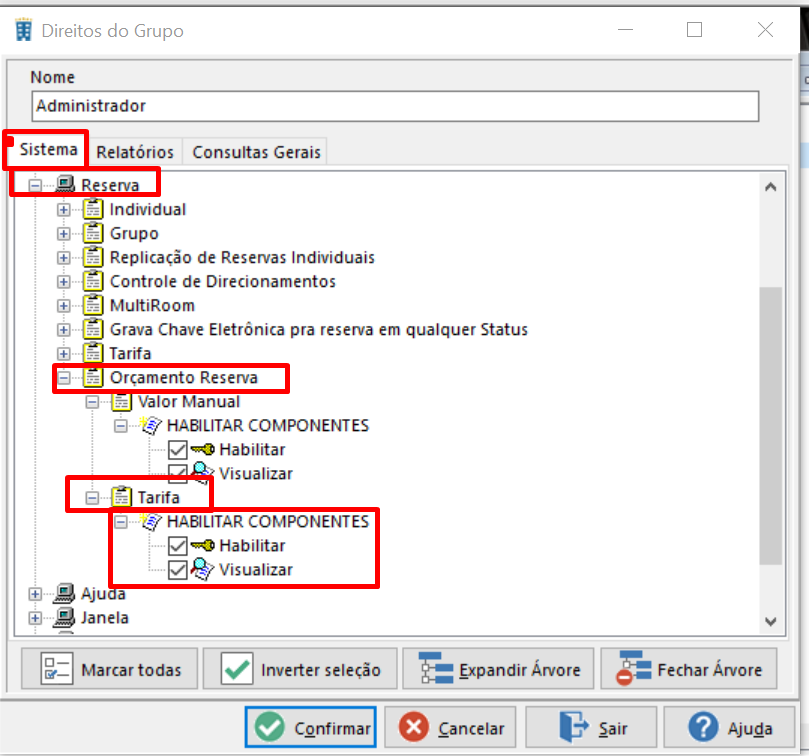The height and width of the screenshot is (756, 809).
Task: Collapse the Reserva root node
Action: coord(35,185)
